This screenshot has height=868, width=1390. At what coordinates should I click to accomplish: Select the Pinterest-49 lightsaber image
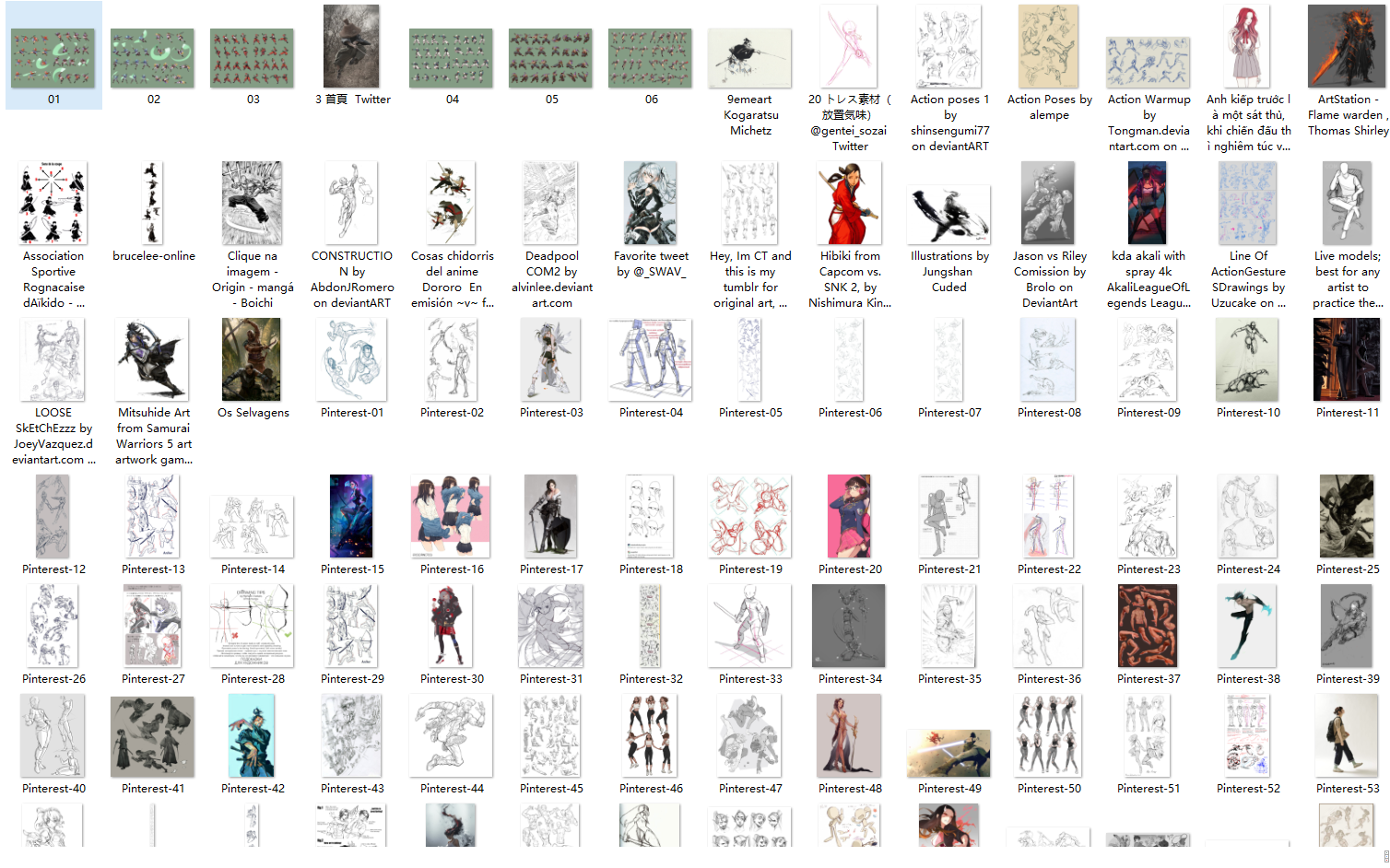coord(949,754)
